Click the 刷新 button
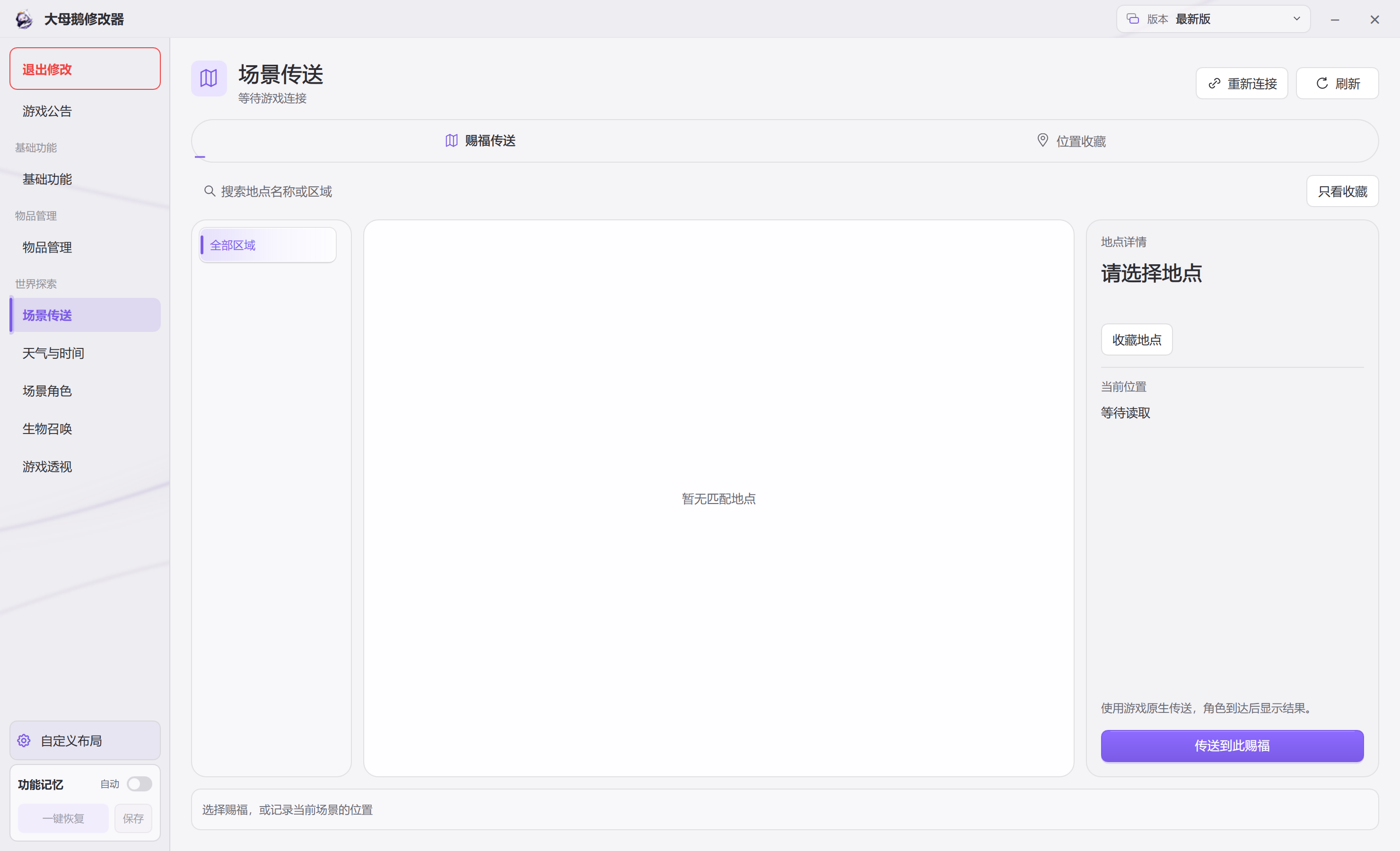1400x851 pixels. point(1337,84)
